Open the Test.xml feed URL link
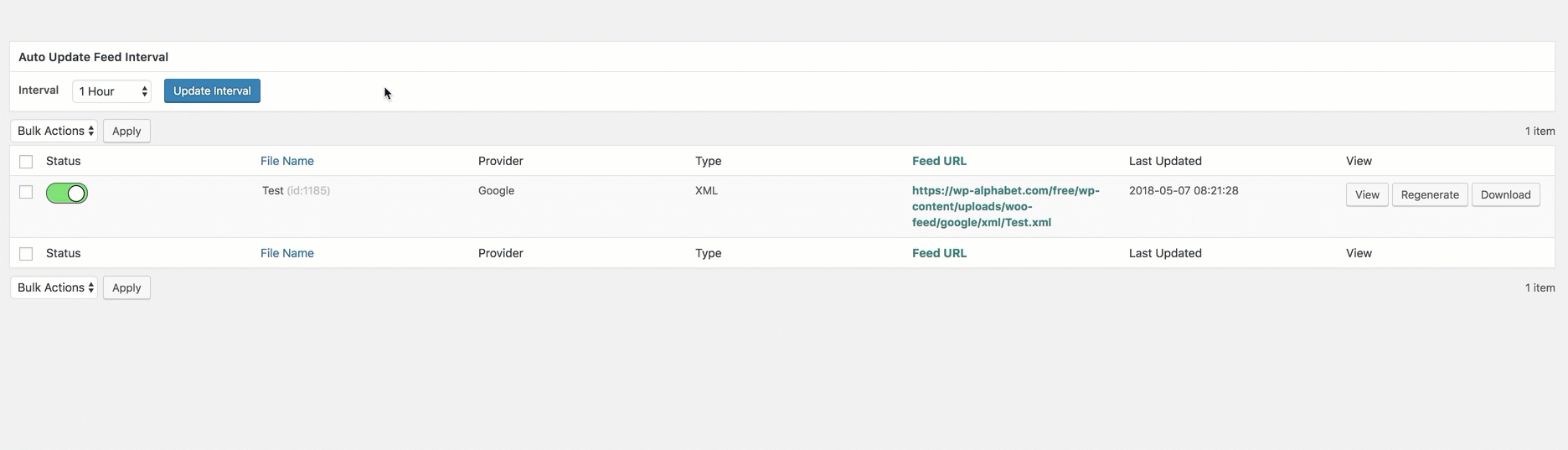Screen dimensions: 1568x450 point(1005,206)
